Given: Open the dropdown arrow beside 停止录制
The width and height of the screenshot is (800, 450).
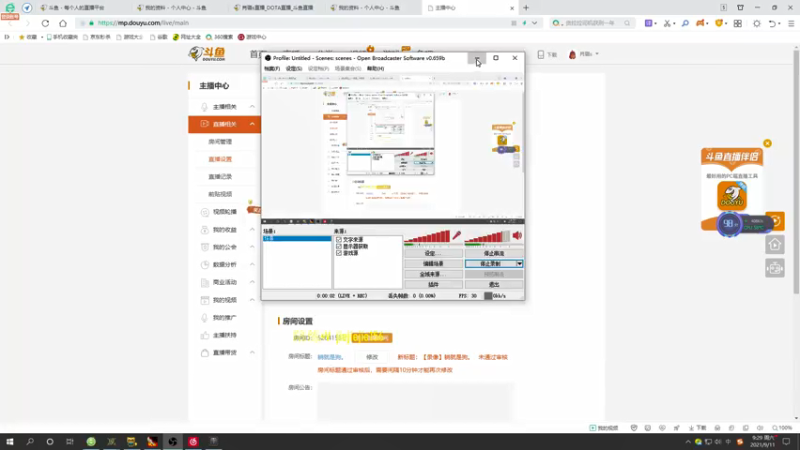Looking at the screenshot, I should (x=519, y=264).
